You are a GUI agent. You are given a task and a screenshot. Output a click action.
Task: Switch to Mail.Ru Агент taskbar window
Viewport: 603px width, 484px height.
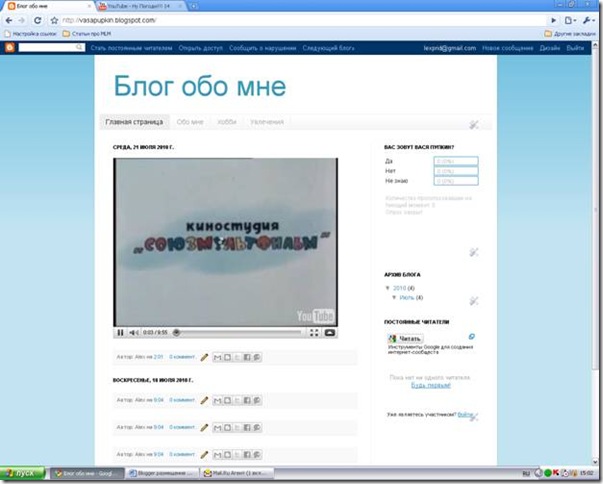tap(238, 473)
